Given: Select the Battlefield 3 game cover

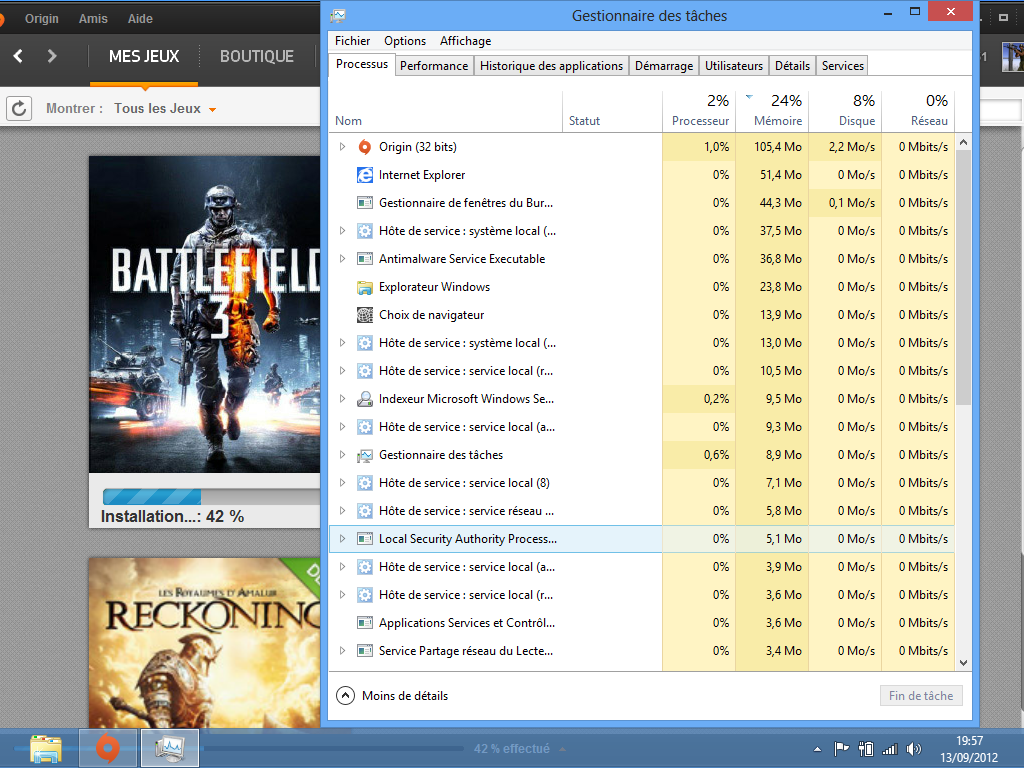Looking at the screenshot, I should pos(204,314).
